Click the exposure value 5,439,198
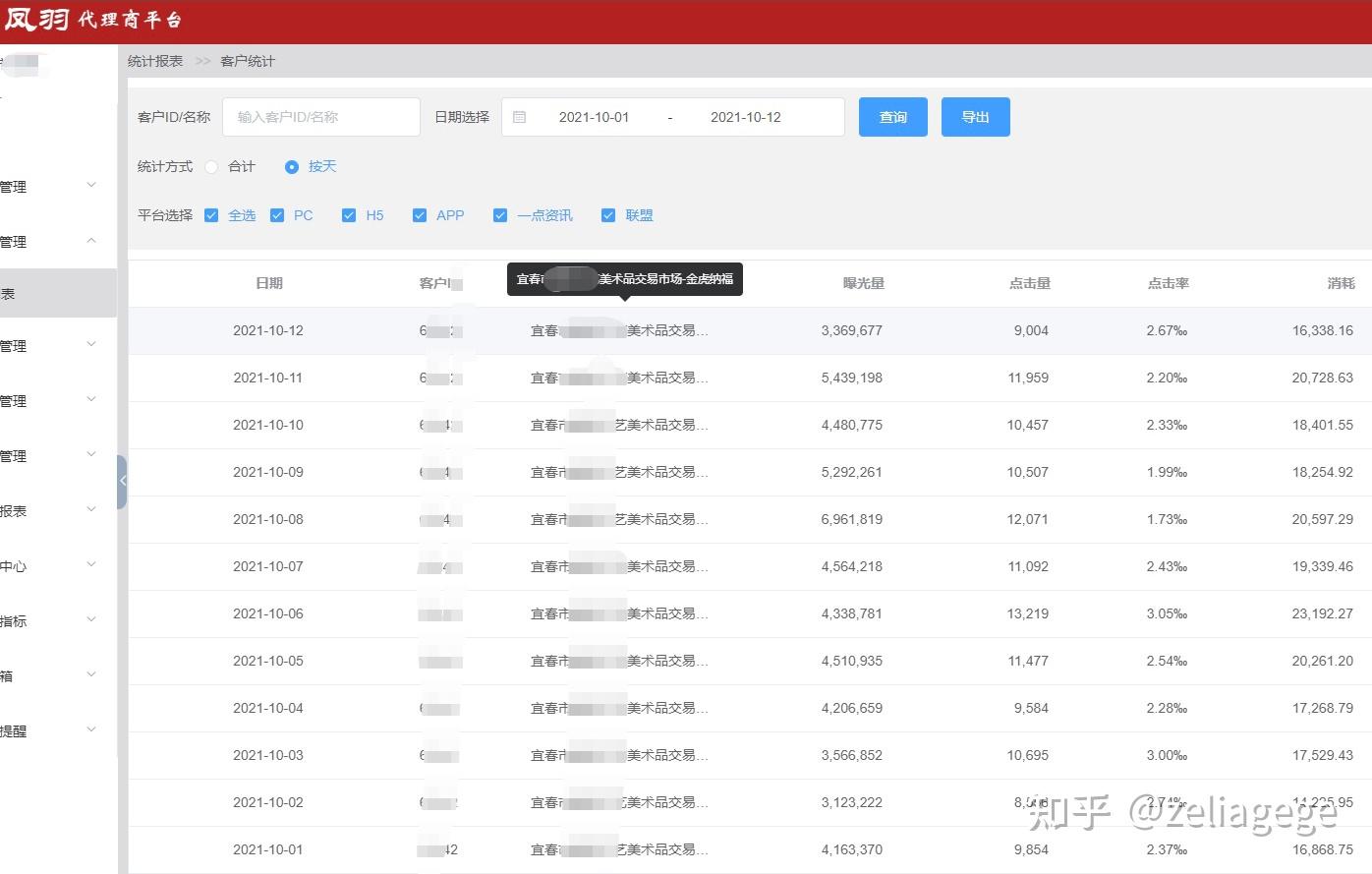The height and width of the screenshot is (874, 1372). (x=852, y=378)
